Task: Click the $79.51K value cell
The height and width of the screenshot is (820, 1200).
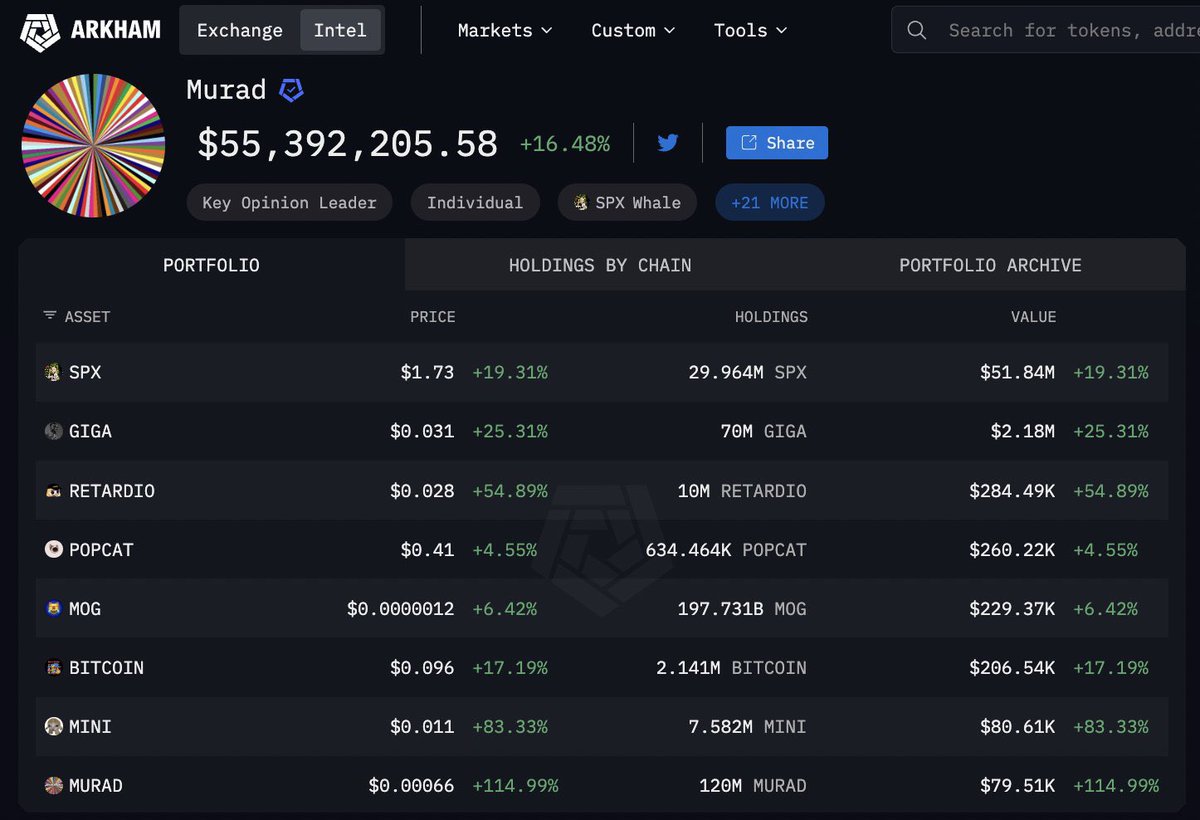Action: click(1017, 786)
